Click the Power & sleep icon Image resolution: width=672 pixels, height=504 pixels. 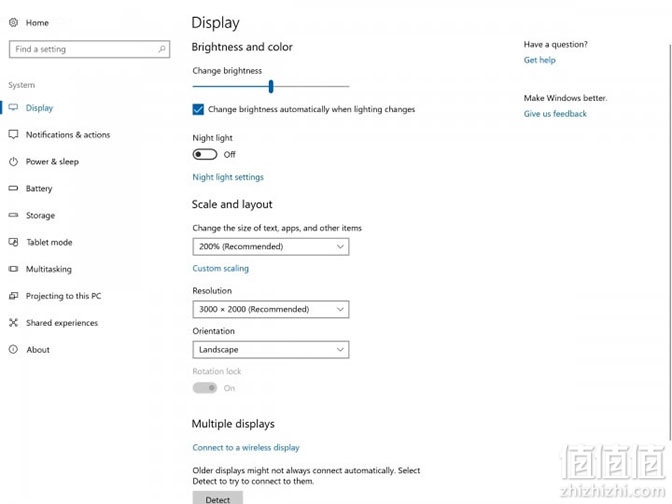coord(13,162)
